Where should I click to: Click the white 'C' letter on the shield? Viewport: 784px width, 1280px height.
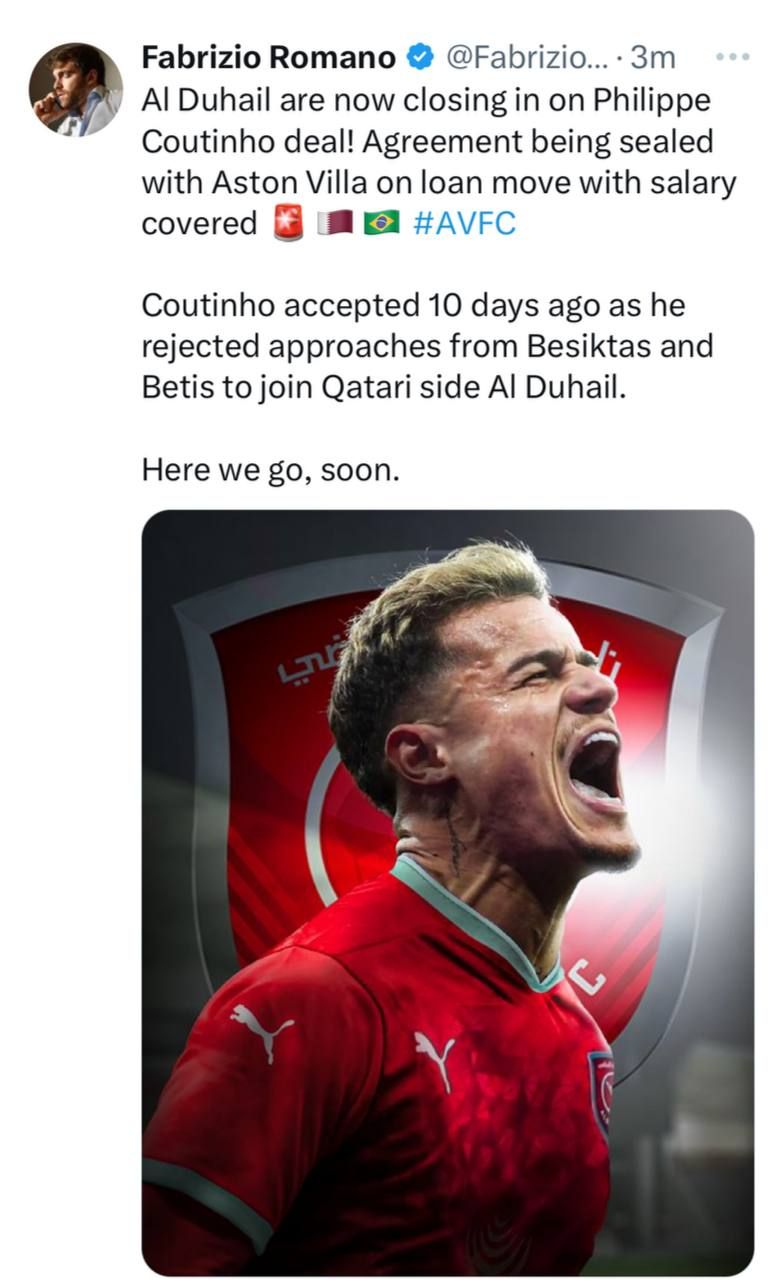[587, 975]
